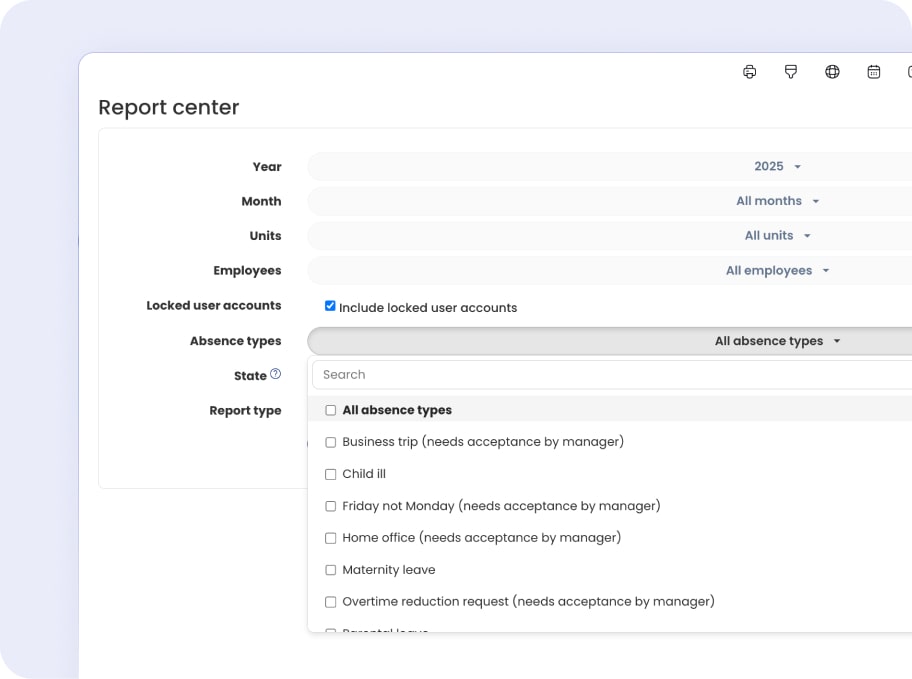Select Business trip absence type option
The image size is (912, 679).
coord(482,442)
